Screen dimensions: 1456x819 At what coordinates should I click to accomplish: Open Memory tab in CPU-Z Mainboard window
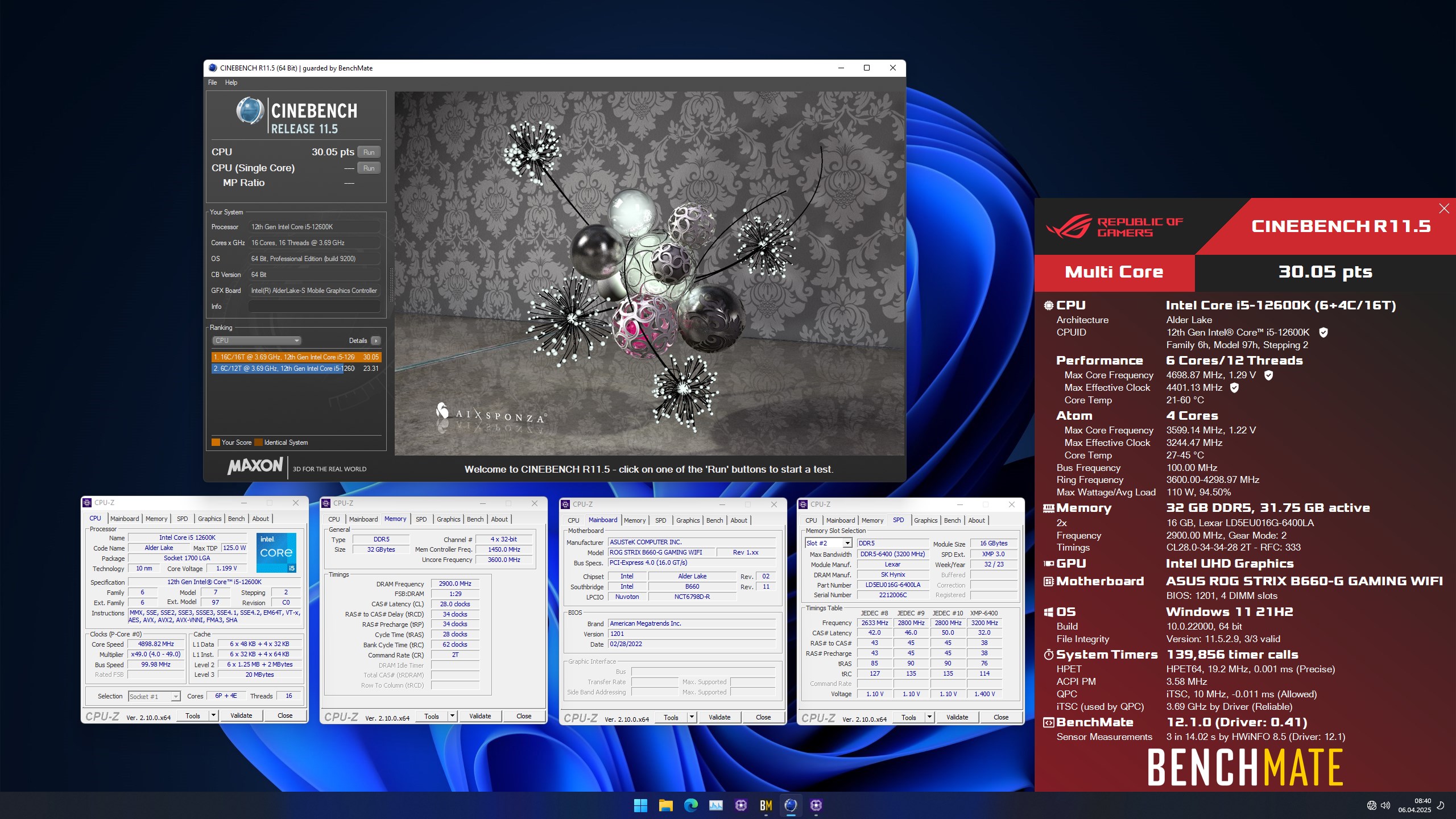click(635, 520)
